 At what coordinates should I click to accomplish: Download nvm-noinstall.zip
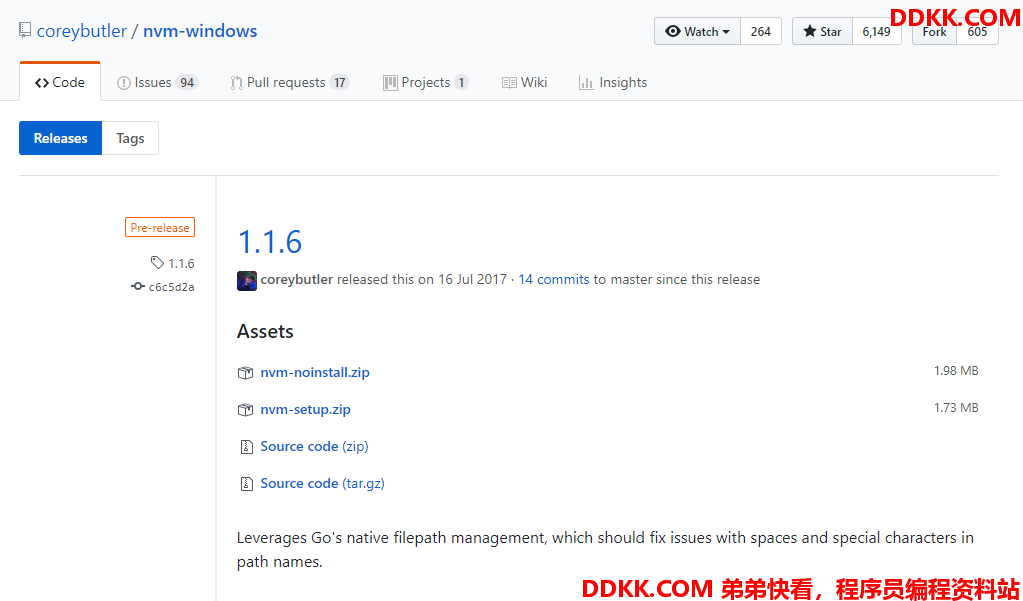(x=315, y=372)
